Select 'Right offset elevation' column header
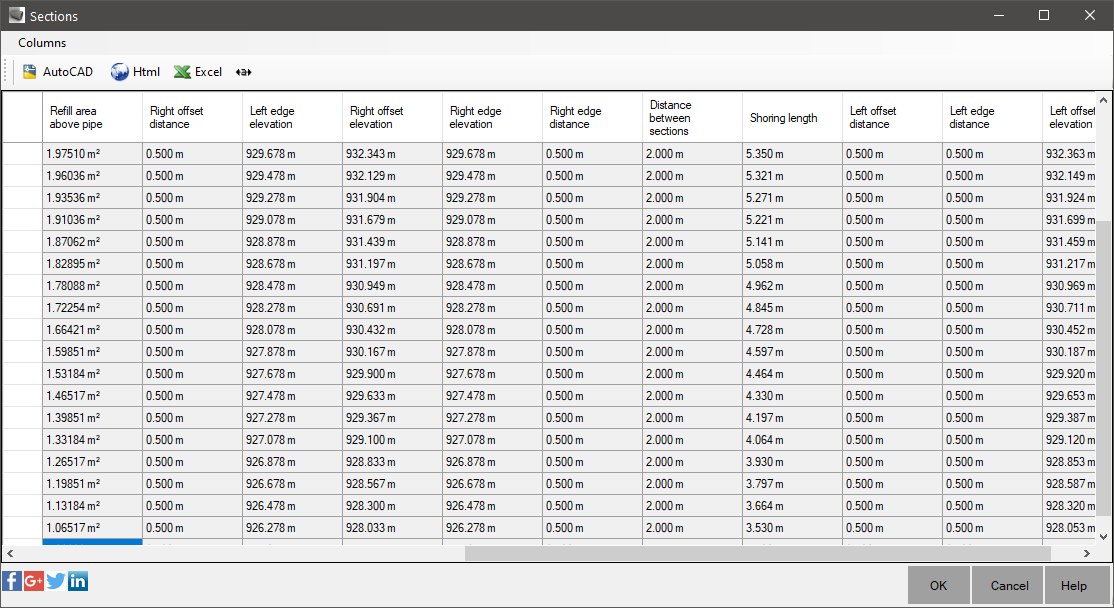 pyautogui.click(x=393, y=117)
